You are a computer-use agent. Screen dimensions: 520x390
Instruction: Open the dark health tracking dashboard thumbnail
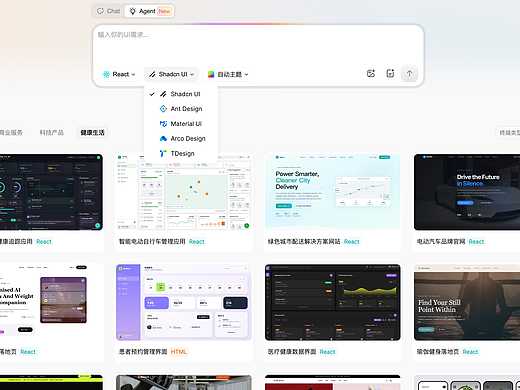[51, 192]
